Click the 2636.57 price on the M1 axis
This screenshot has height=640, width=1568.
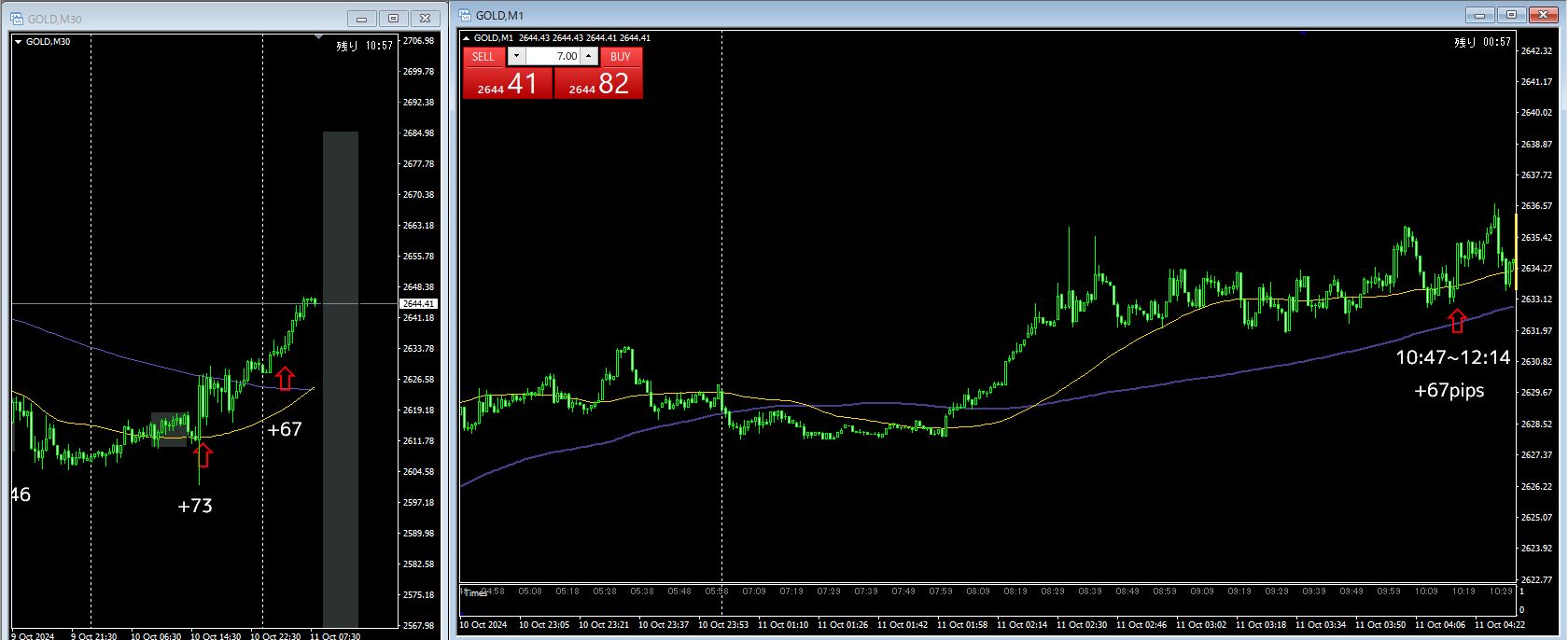click(x=1536, y=206)
